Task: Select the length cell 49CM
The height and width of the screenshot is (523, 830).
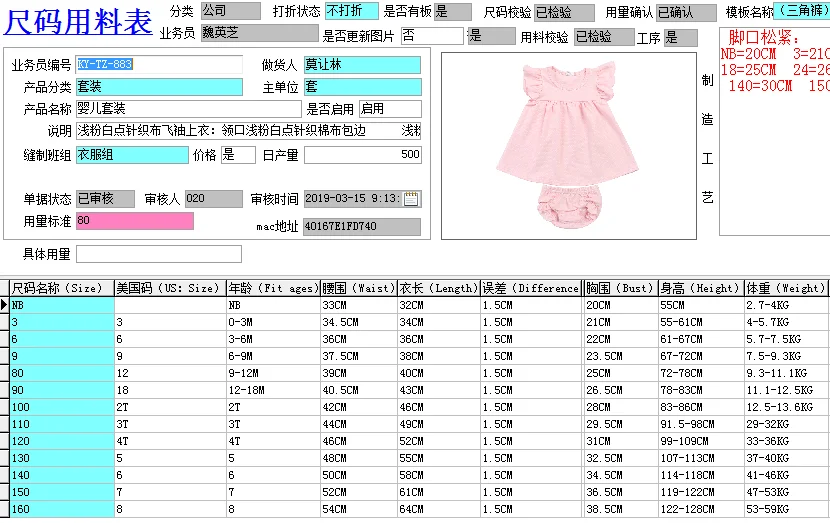Action: pyautogui.click(x=438, y=424)
